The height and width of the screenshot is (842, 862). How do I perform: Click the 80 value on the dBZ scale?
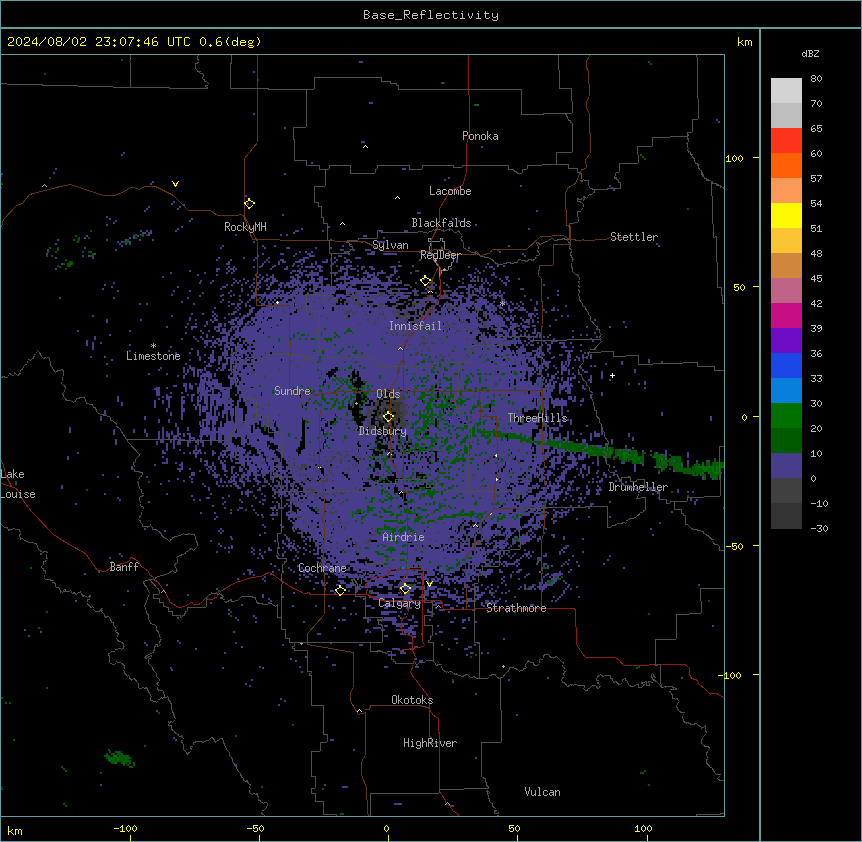coord(816,79)
